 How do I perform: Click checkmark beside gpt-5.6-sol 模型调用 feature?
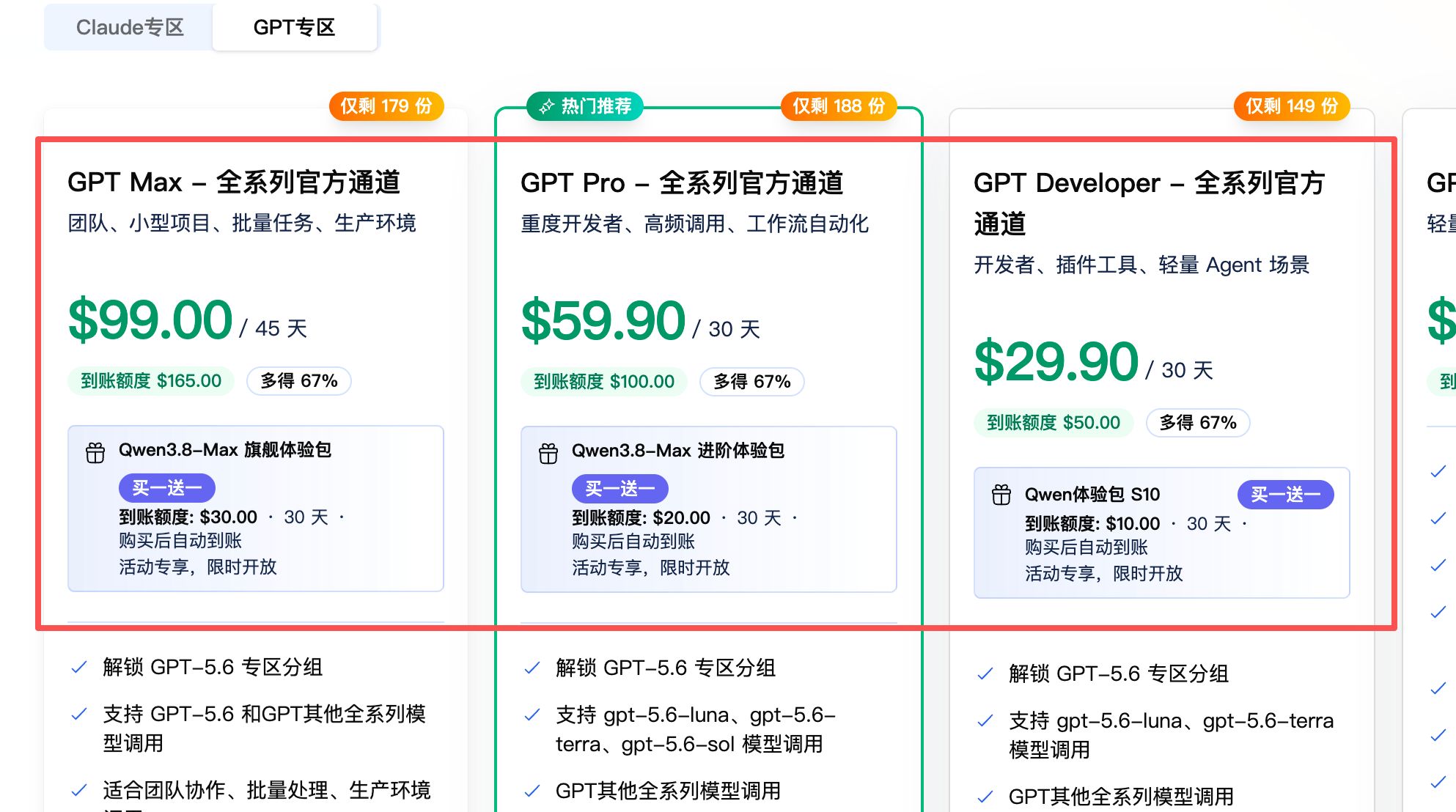[532, 715]
